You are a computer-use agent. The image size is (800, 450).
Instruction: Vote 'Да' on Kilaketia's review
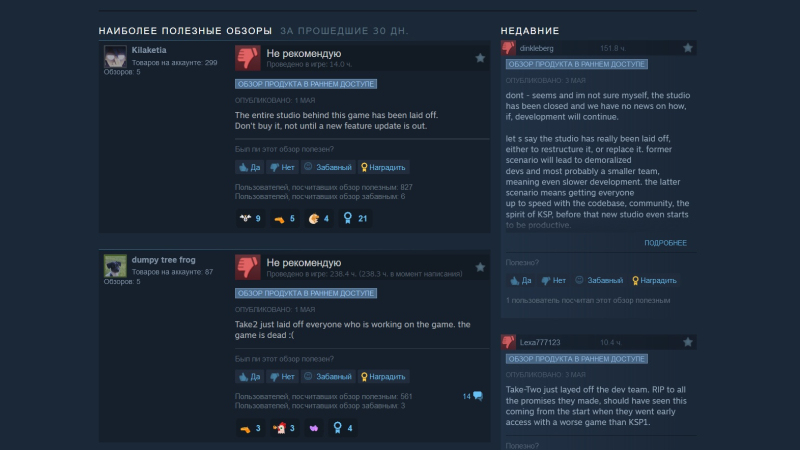pyautogui.click(x=249, y=167)
